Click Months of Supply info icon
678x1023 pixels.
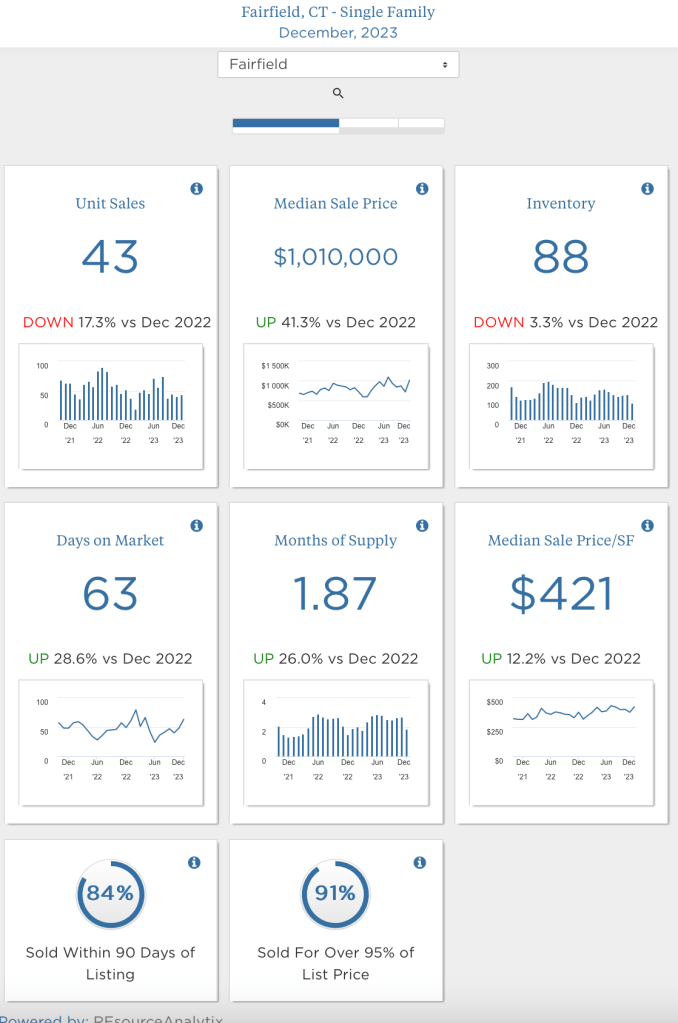(422, 526)
